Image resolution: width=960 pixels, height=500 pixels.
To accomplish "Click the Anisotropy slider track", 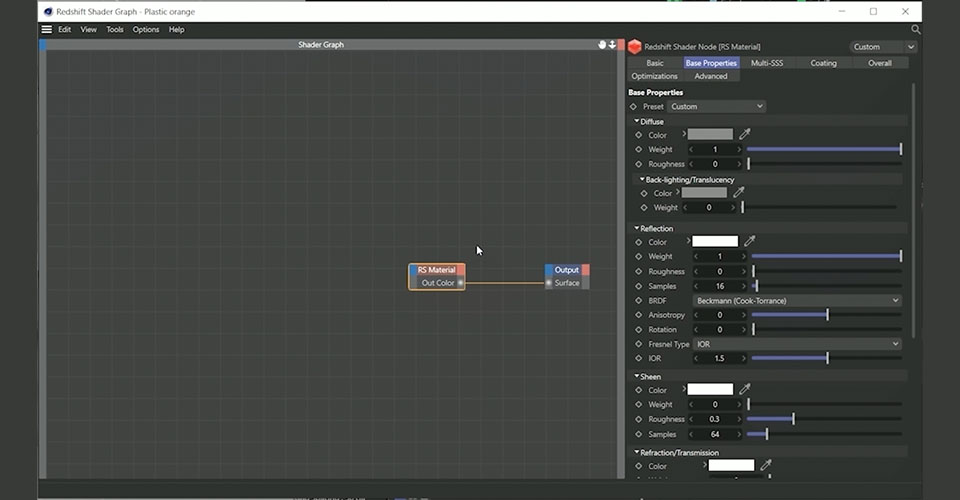I will 827,315.
